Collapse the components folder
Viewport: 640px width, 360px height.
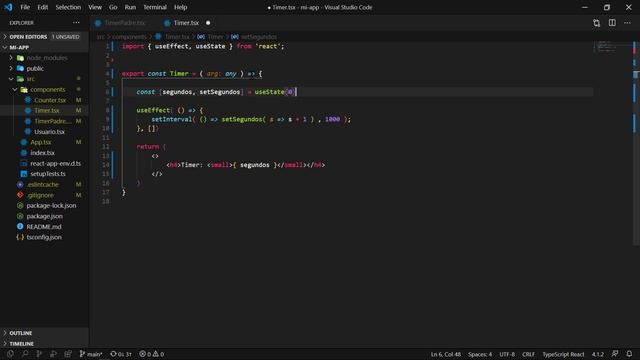pos(44,89)
